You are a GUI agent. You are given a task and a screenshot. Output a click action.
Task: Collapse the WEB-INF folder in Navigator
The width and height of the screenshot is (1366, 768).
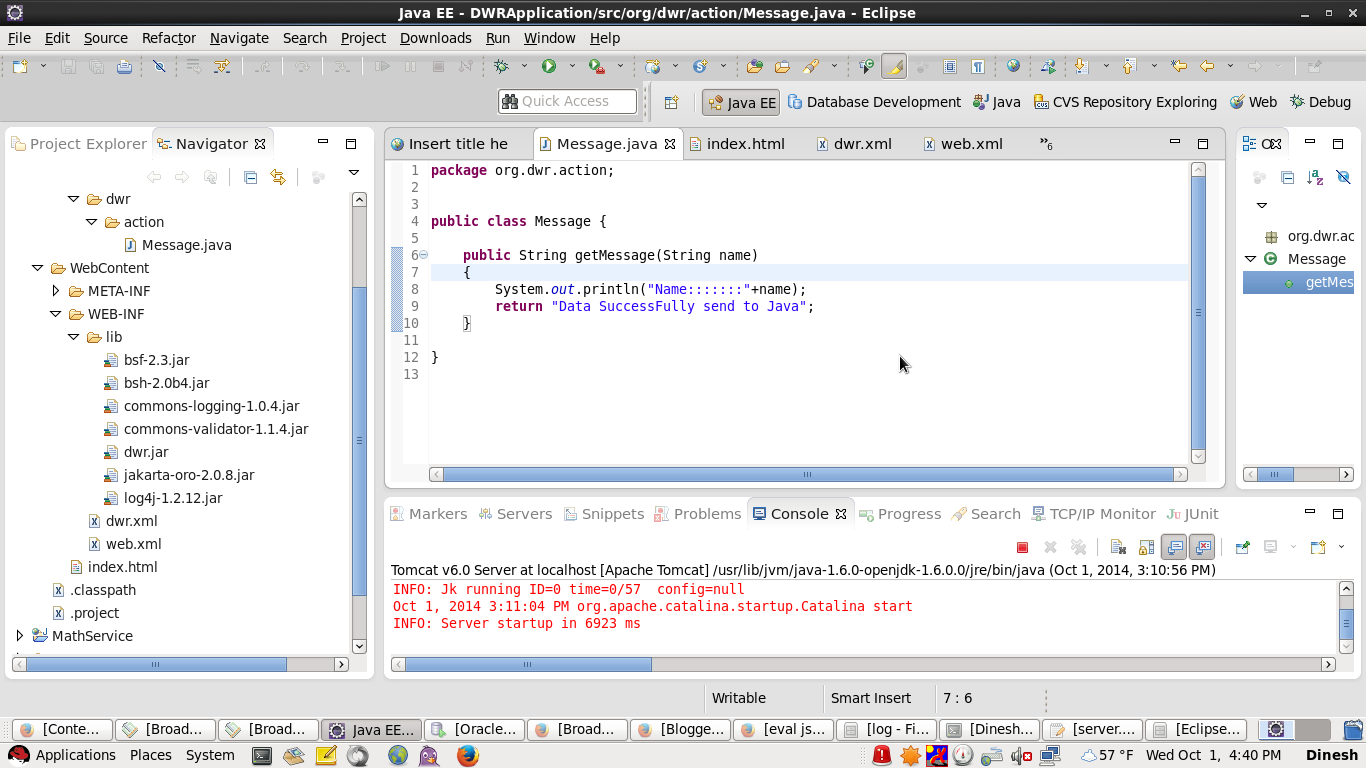(x=56, y=314)
